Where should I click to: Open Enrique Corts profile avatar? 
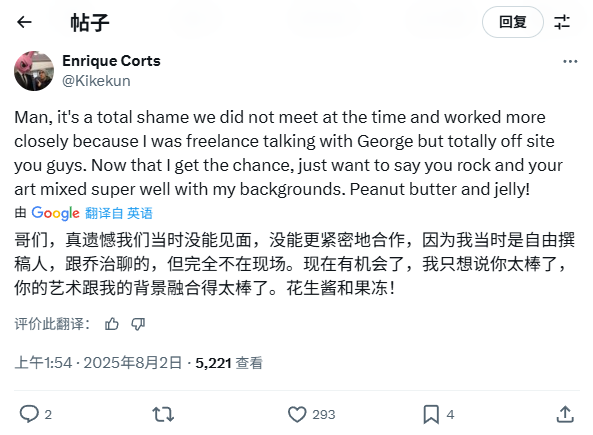pos(34,71)
